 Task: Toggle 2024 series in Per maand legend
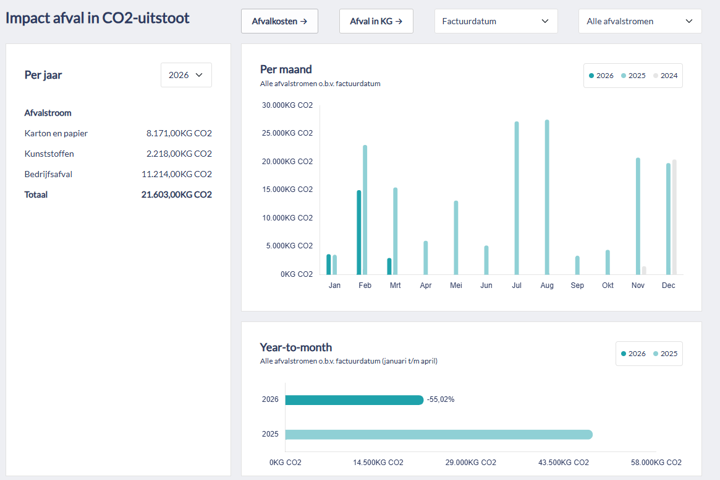[665, 76]
